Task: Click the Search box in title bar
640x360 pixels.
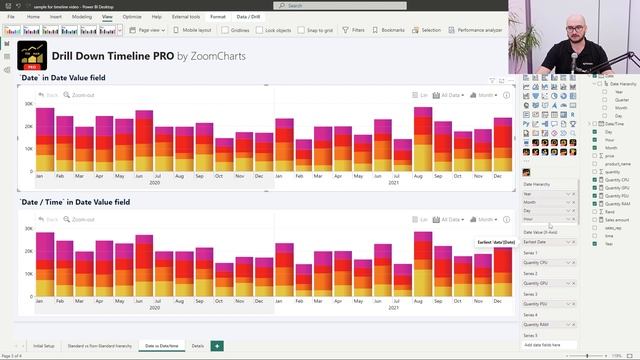Action: 340,6
